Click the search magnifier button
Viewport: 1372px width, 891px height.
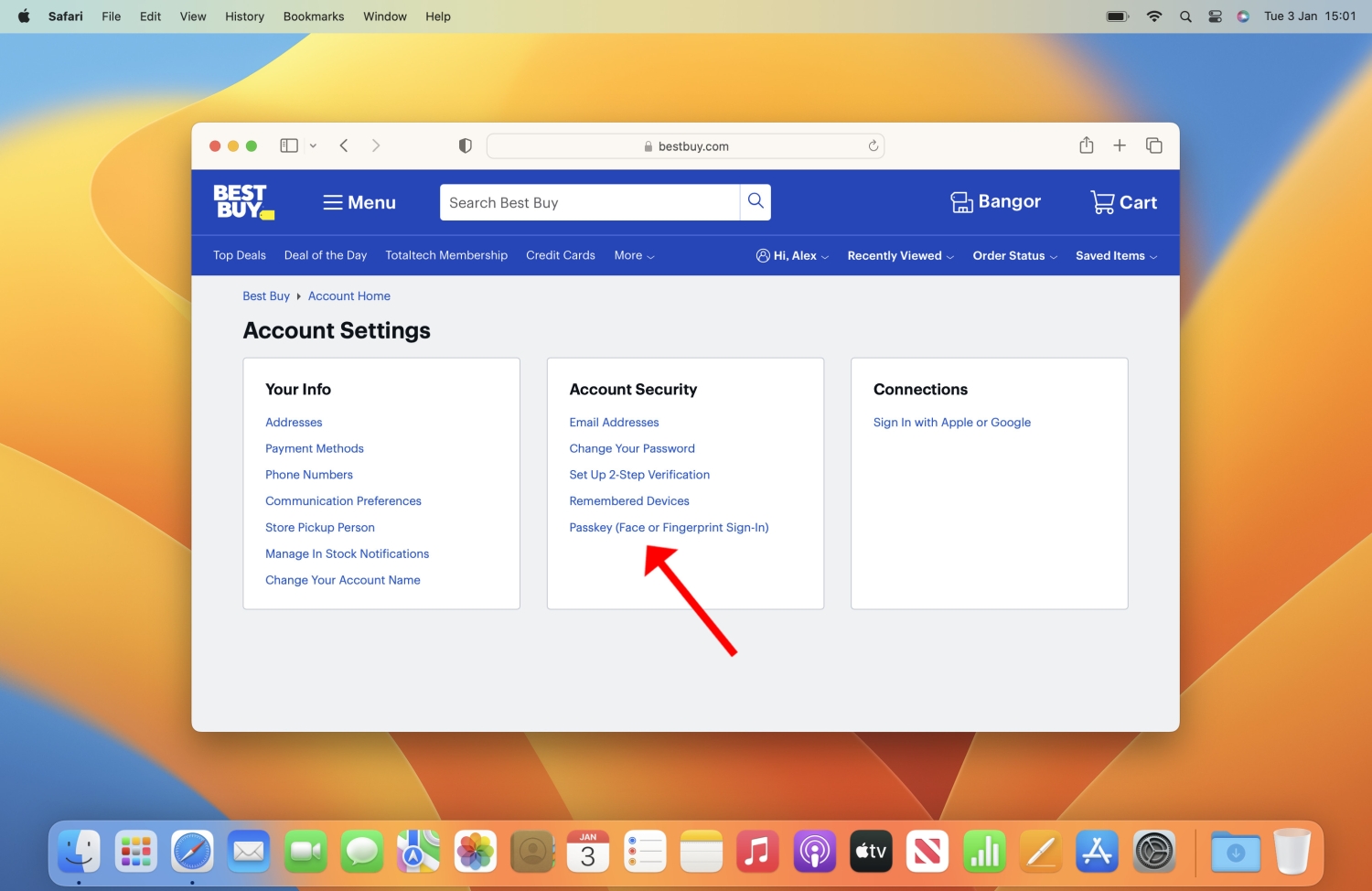click(756, 201)
